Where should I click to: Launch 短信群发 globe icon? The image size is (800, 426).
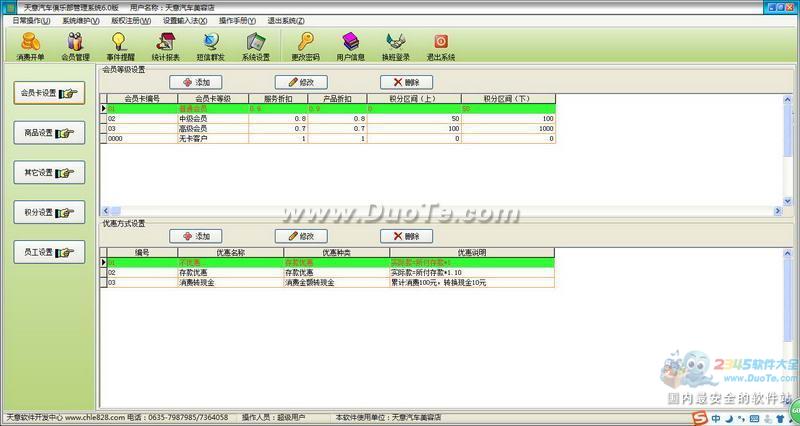tap(210, 45)
